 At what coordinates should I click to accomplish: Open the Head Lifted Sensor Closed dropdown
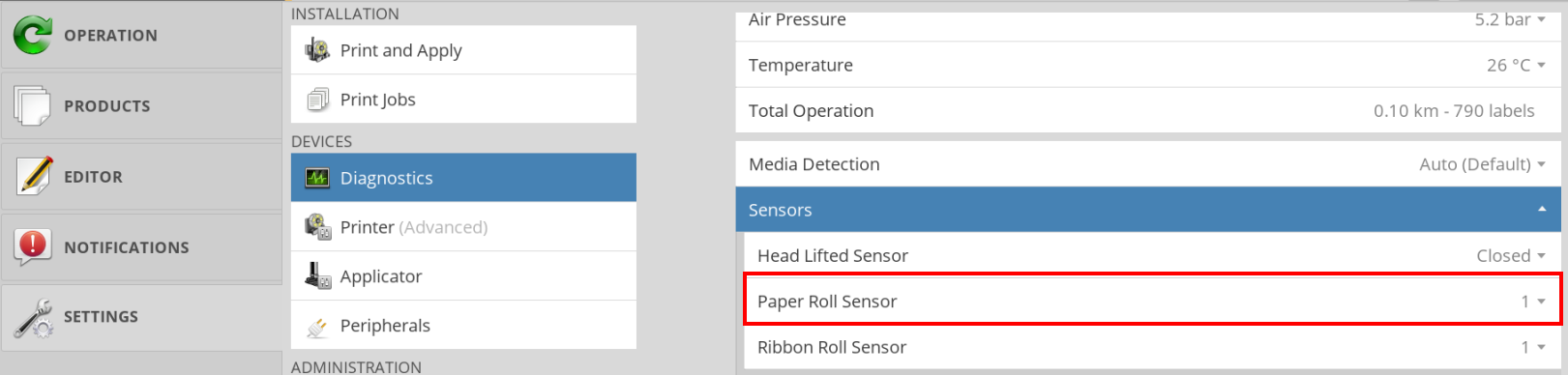[x=1510, y=256]
